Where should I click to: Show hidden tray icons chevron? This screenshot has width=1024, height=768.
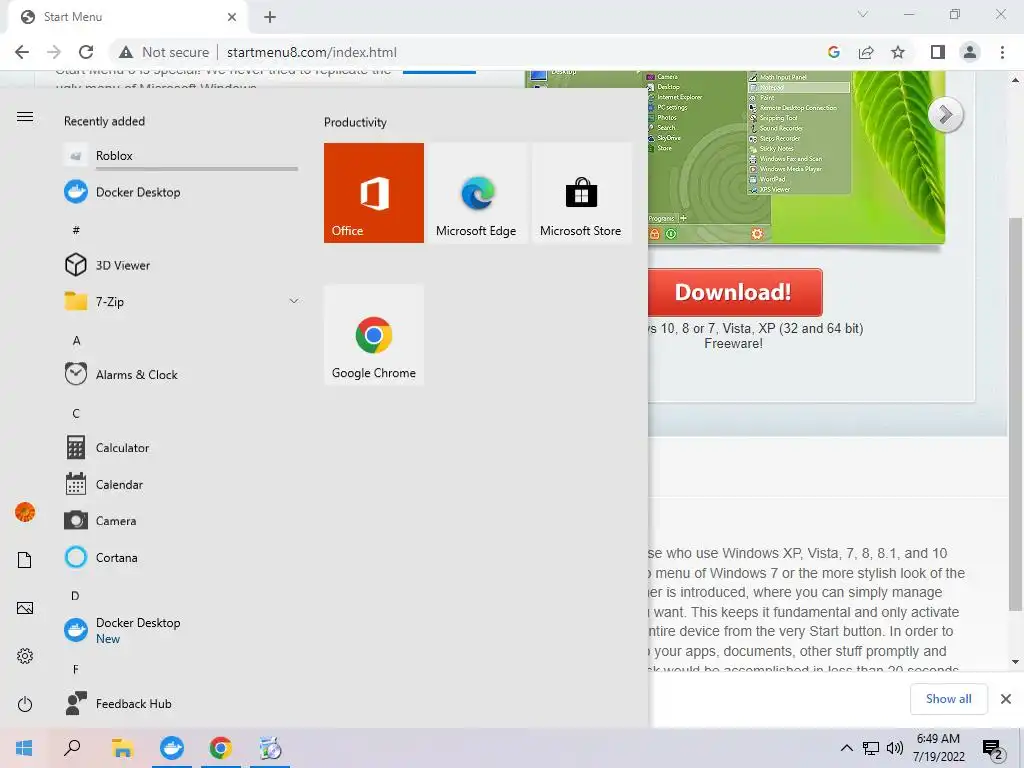(846, 748)
